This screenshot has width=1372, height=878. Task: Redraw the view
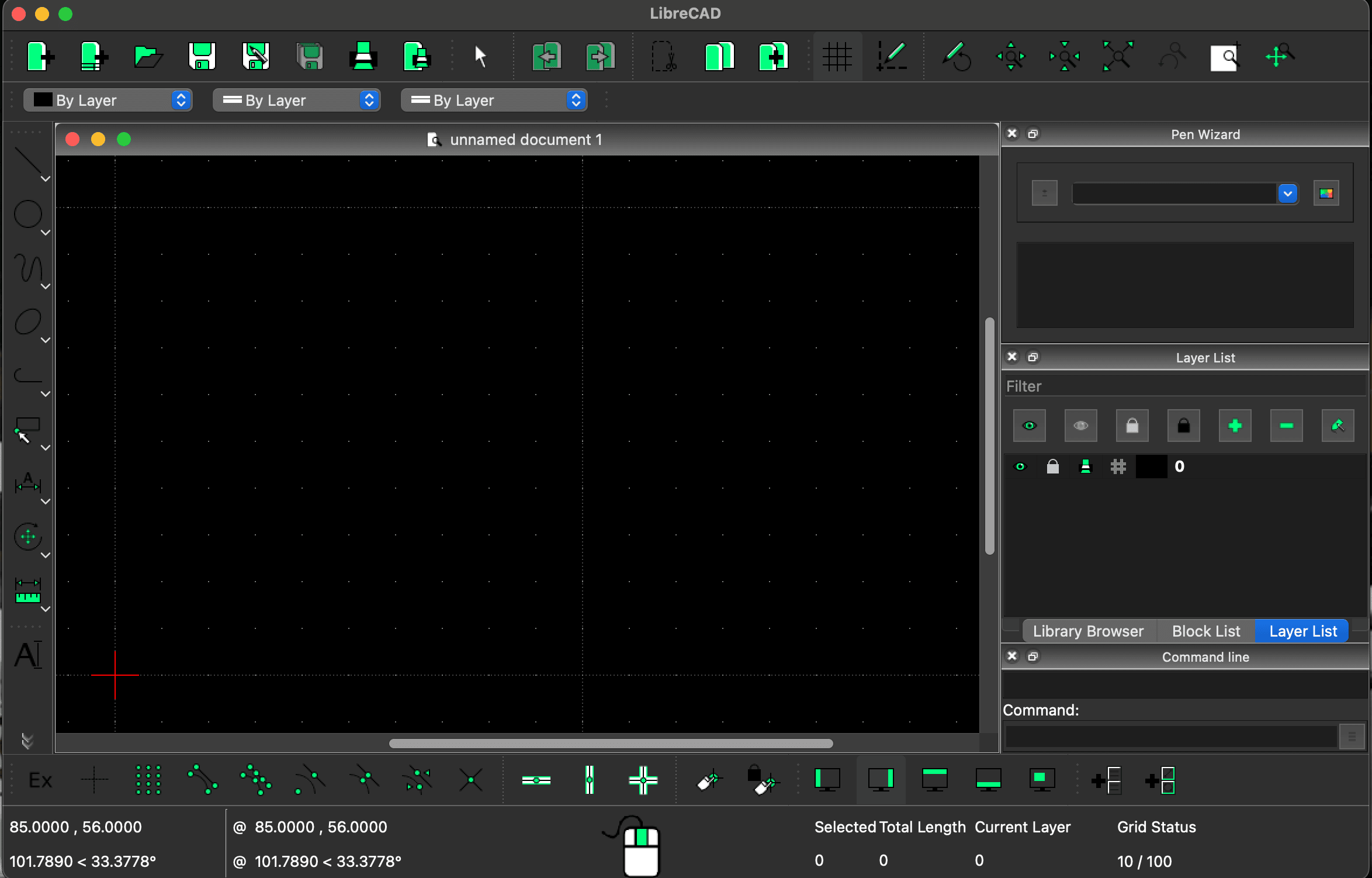tap(957, 57)
